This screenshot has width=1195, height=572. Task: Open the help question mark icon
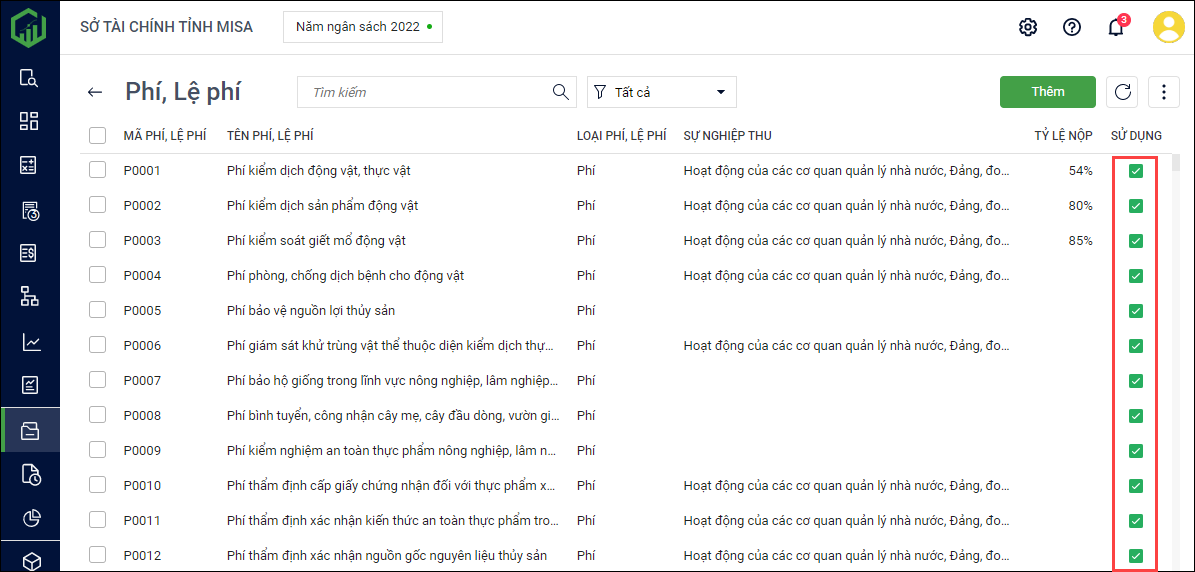tap(1072, 27)
